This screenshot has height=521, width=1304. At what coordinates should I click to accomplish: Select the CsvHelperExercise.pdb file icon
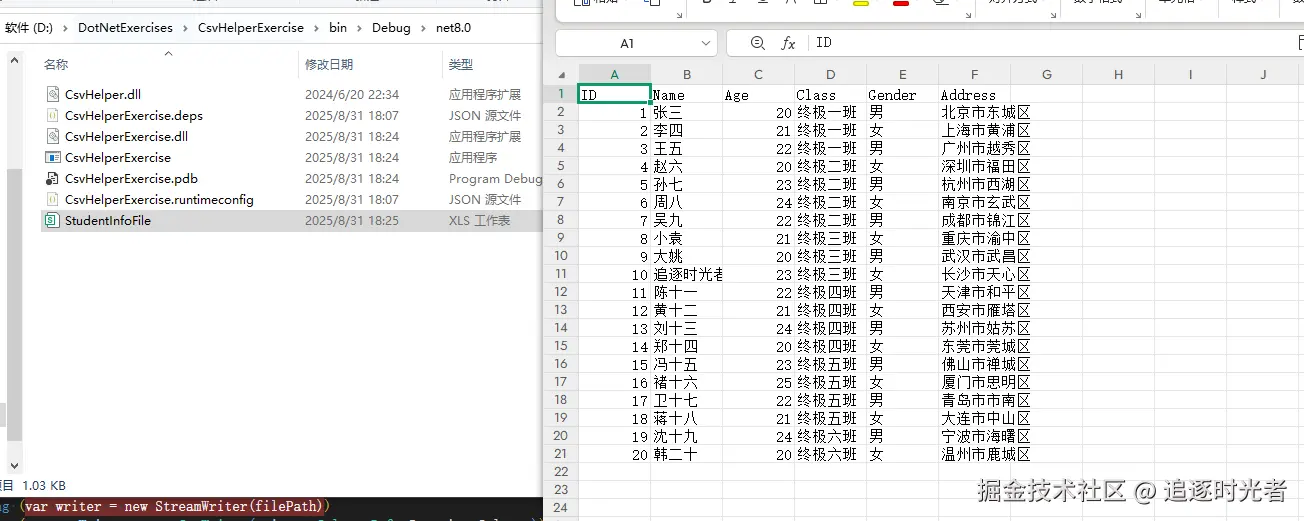pyautogui.click(x=53, y=178)
